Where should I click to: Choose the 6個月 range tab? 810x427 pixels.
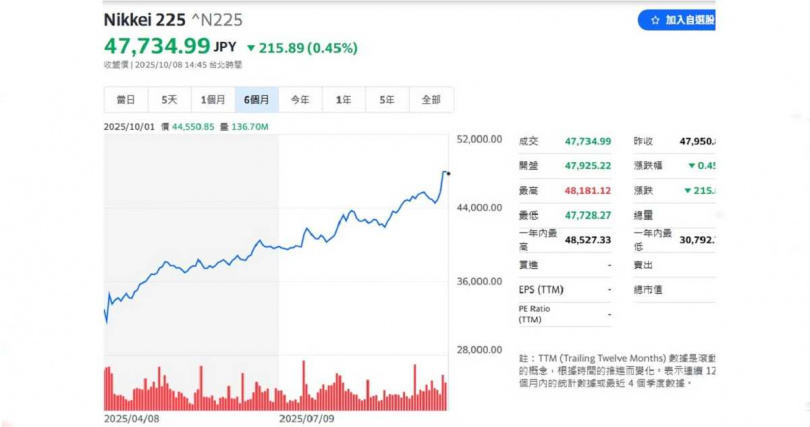click(x=257, y=100)
